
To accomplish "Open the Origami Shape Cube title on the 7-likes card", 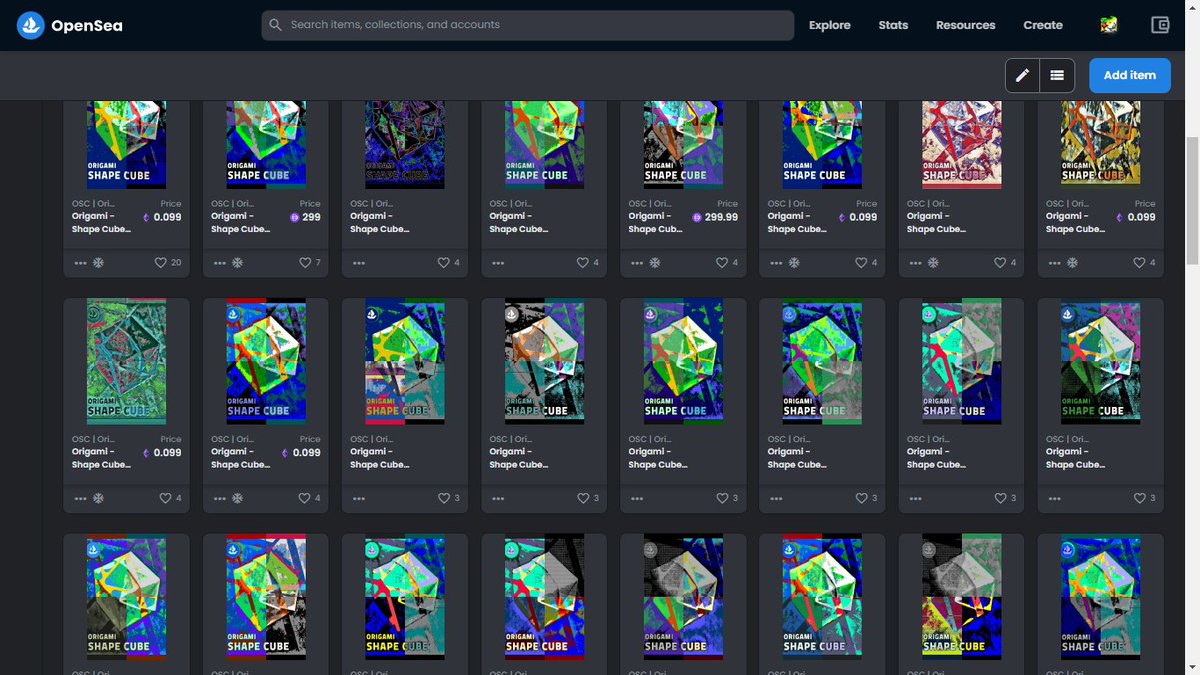I will click(240, 222).
